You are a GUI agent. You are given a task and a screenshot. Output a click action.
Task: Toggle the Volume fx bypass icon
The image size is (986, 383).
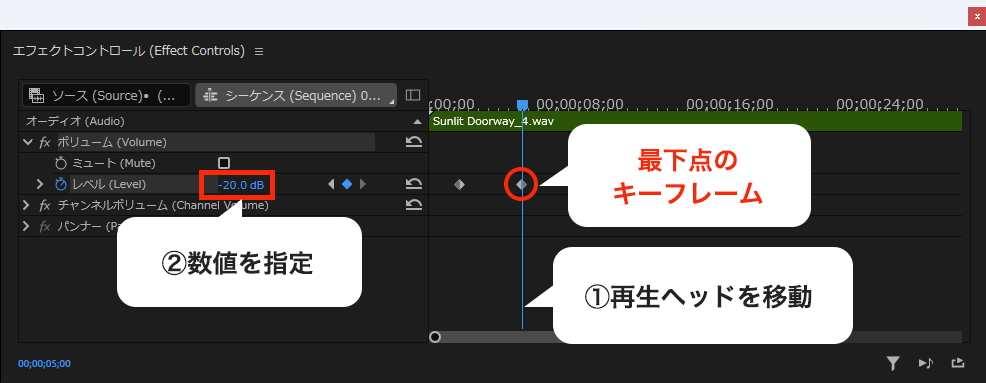pos(45,143)
